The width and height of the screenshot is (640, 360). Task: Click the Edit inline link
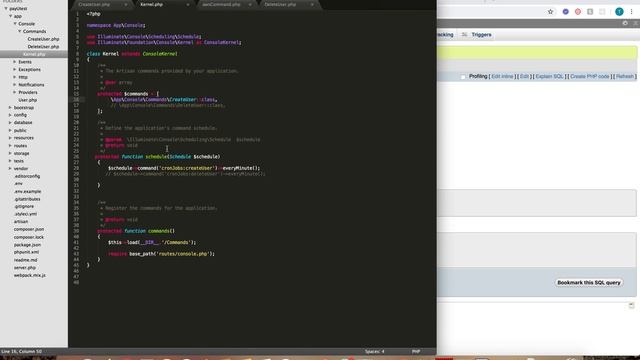[502, 77]
